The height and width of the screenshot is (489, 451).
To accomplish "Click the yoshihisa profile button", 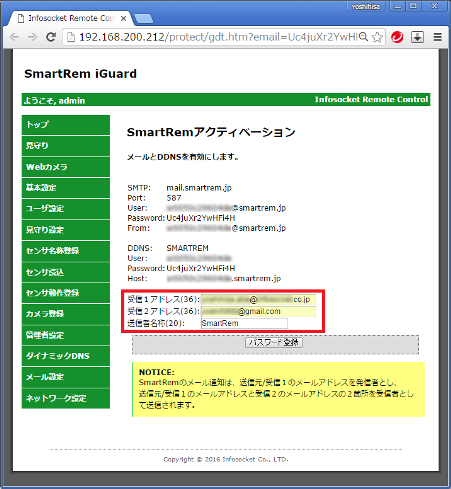I will tap(366, 6).
